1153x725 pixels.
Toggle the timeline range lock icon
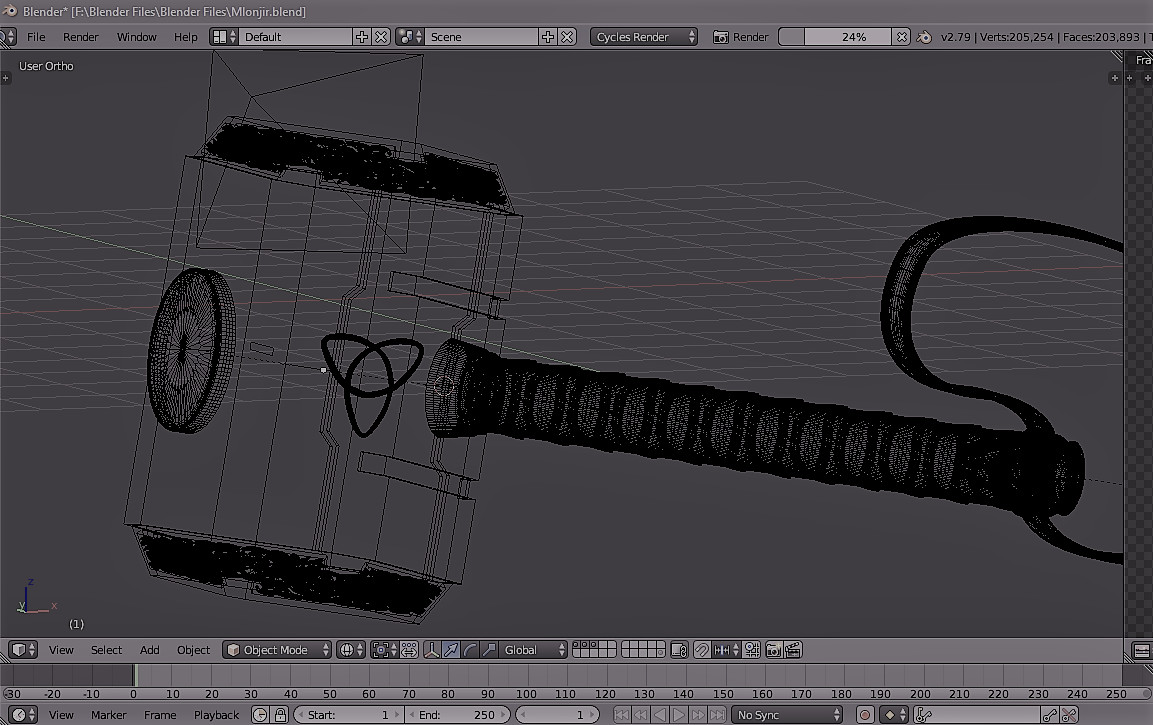click(x=280, y=715)
